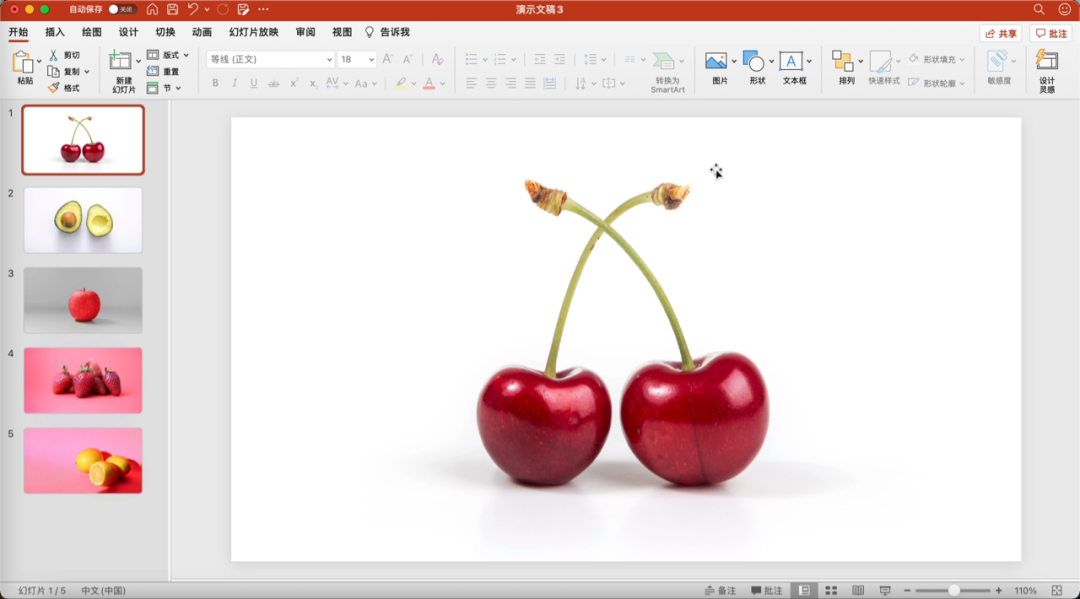Screen dimensions: 1080x599
Task: Click the zoom slider in status bar
Action: point(954,591)
